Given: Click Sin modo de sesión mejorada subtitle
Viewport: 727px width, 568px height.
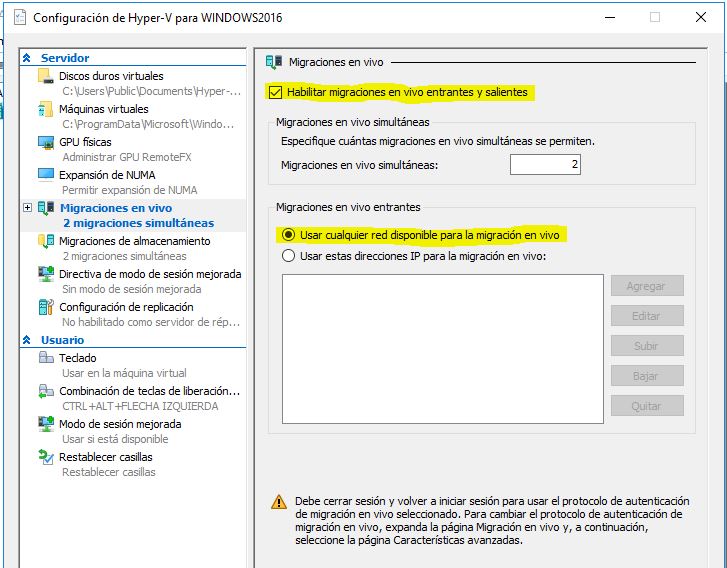Looking at the screenshot, I should [132, 289].
